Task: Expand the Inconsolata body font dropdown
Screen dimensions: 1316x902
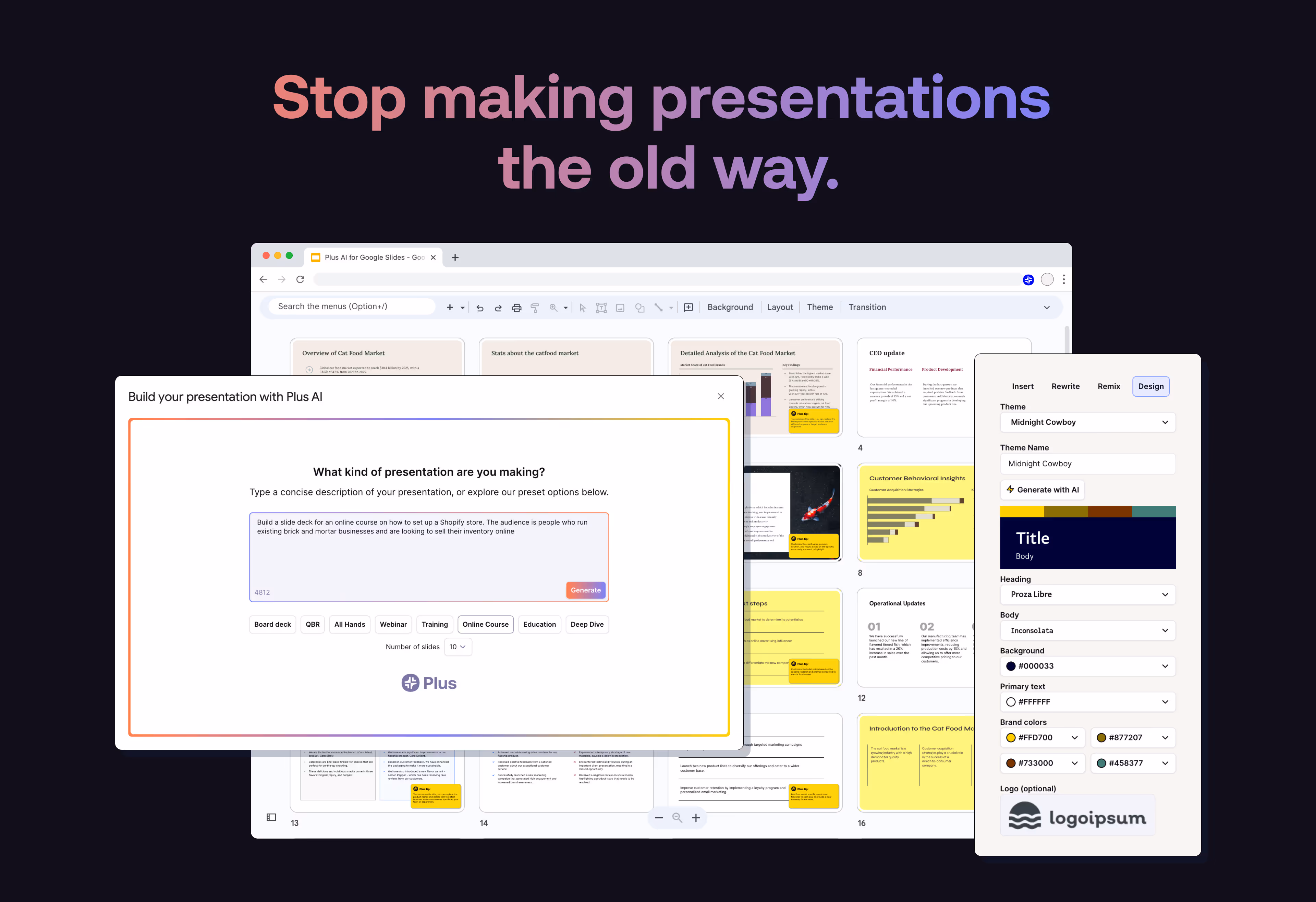Action: tap(1087, 630)
